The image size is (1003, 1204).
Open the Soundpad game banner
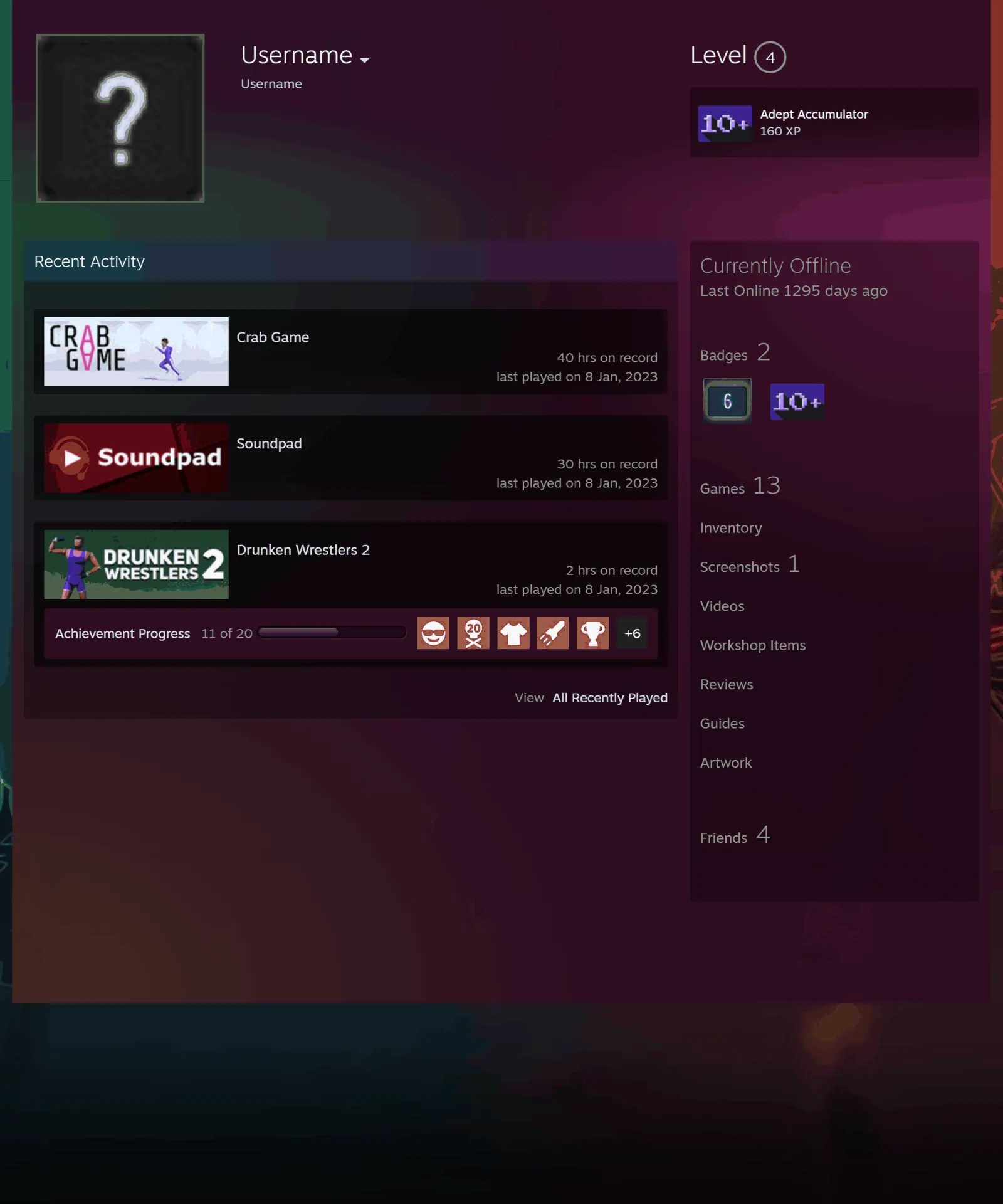pos(136,458)
